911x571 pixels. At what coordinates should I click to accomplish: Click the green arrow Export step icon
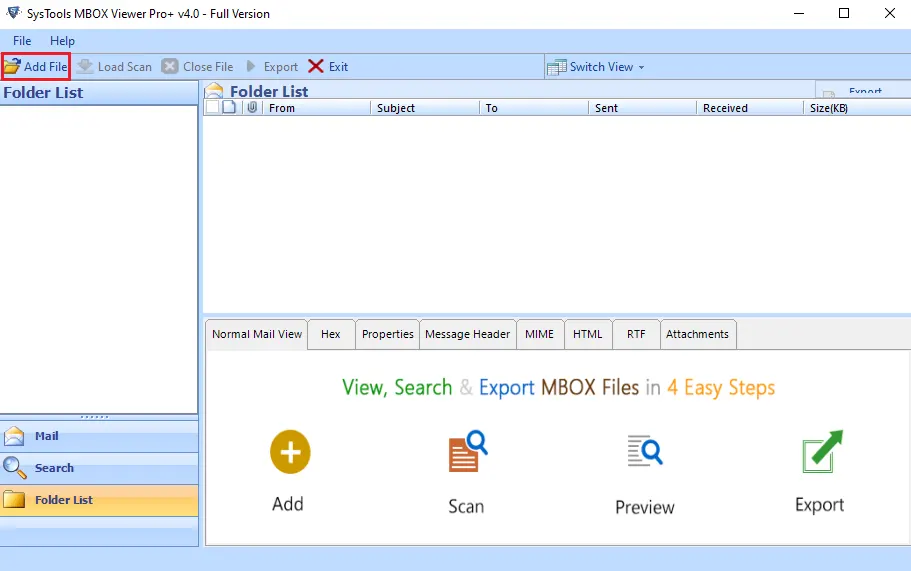822,452
